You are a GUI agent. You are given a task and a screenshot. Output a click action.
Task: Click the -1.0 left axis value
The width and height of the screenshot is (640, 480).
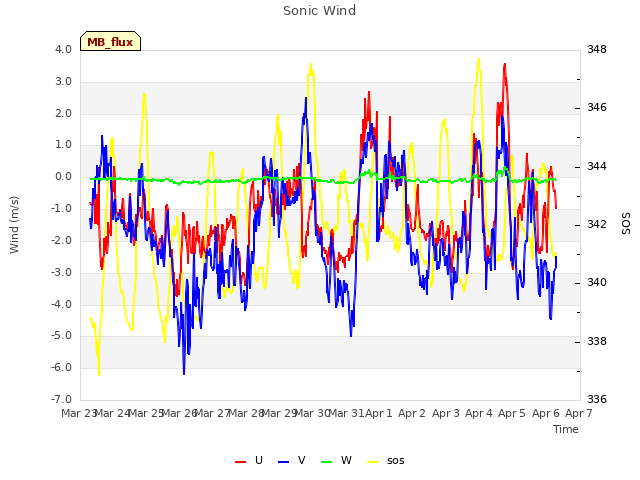(x=61, y=209)
